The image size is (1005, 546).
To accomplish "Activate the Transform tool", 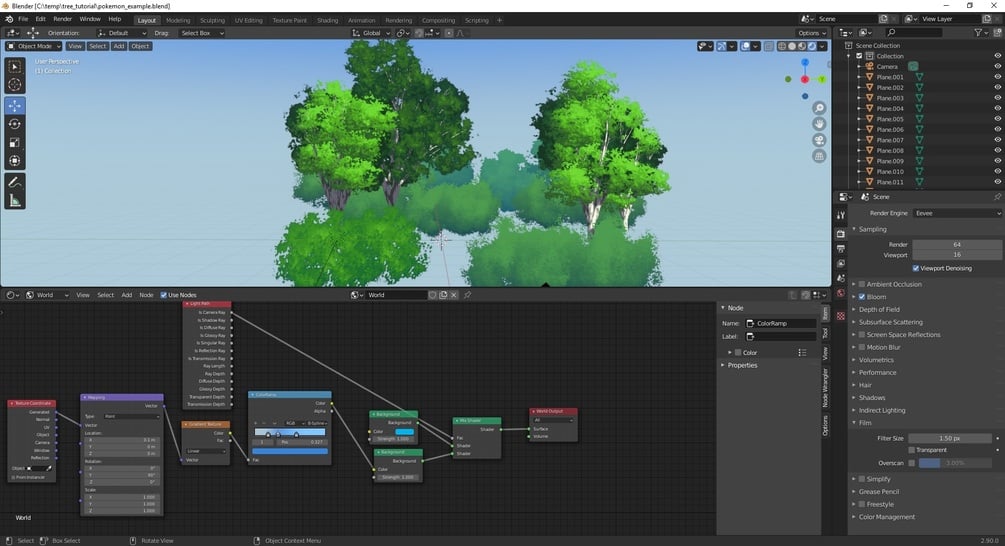I will coord(15,161).
